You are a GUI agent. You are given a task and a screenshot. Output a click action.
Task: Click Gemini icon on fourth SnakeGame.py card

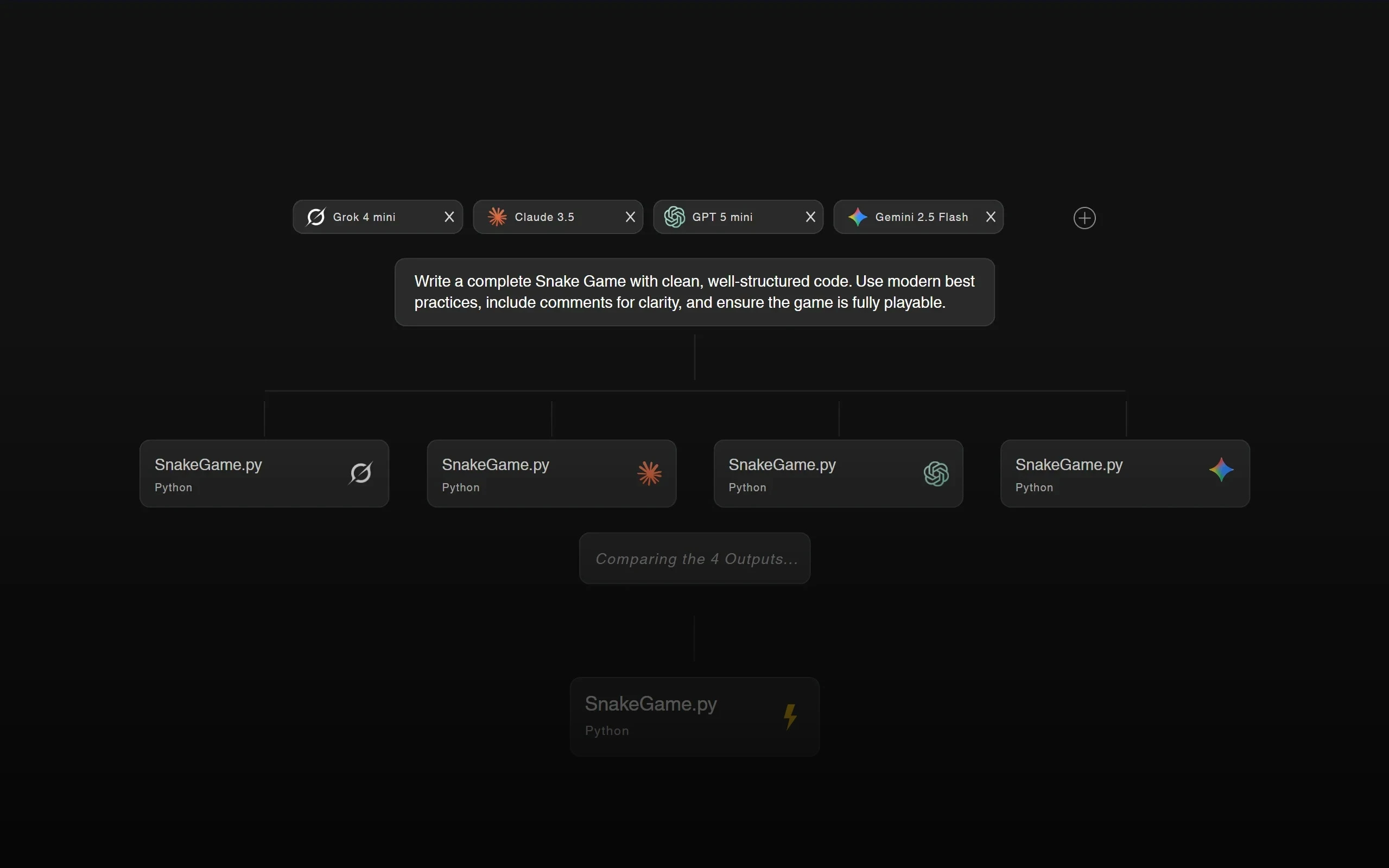pyautogui.click(x=1221, y=470)
